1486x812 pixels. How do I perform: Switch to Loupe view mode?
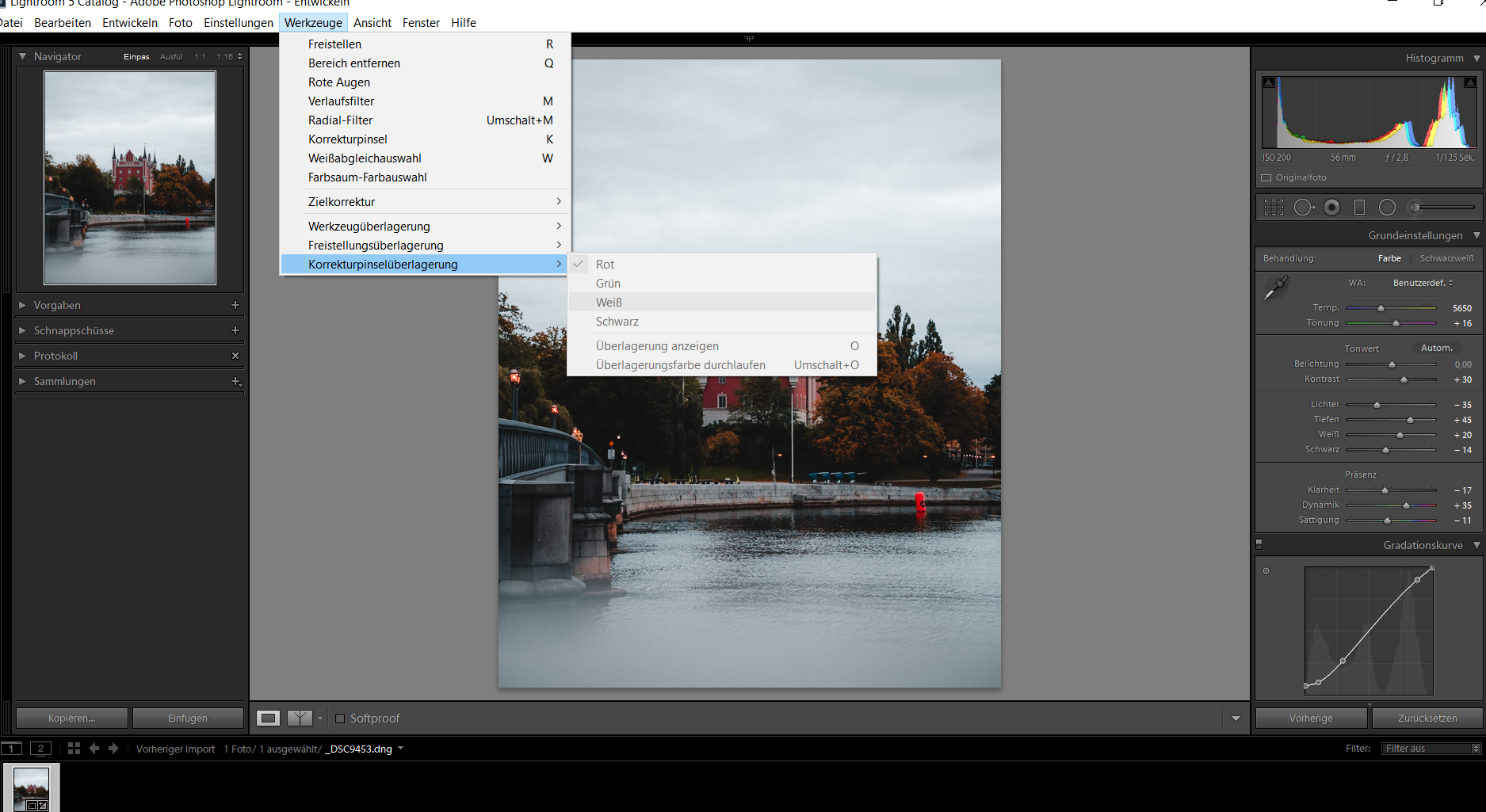click(x=267, y=718)
